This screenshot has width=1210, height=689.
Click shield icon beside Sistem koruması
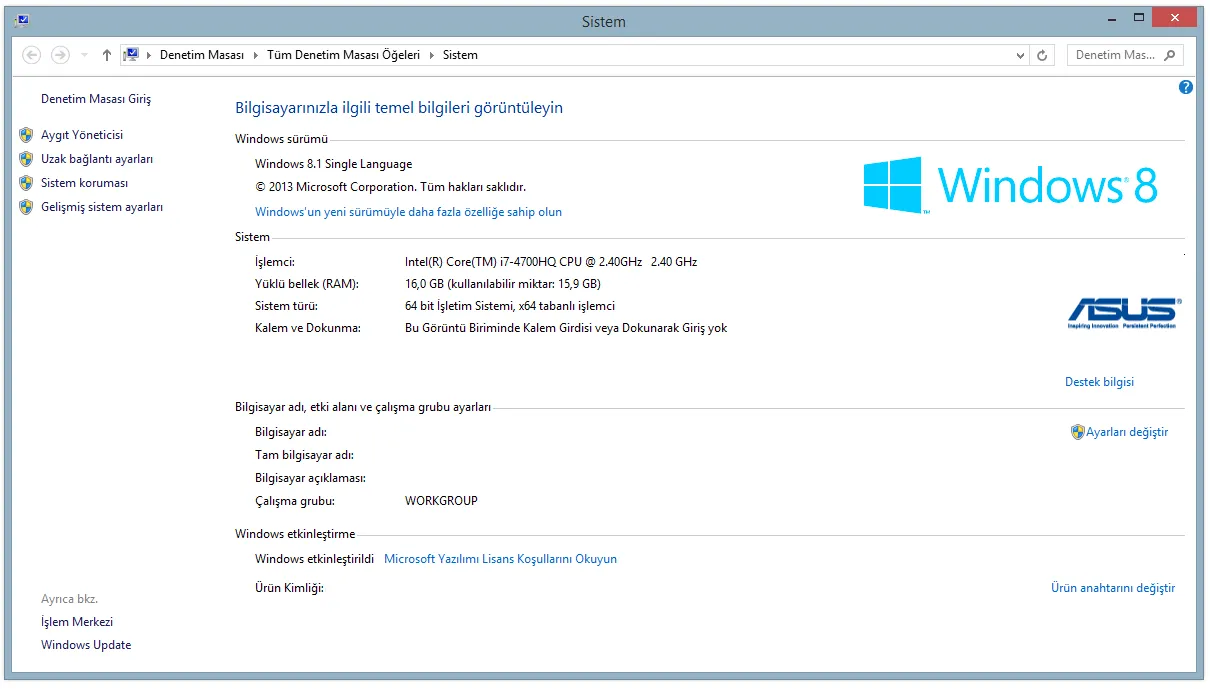[26, 183]
